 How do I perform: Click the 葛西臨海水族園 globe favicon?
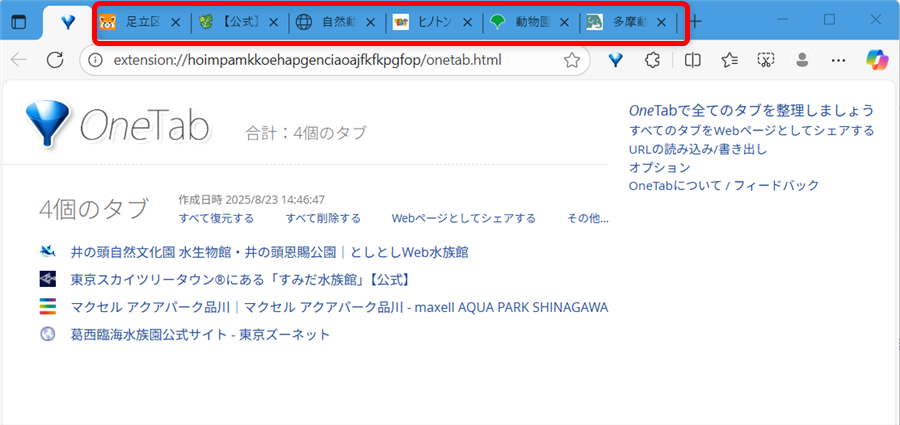coord(48,334)
